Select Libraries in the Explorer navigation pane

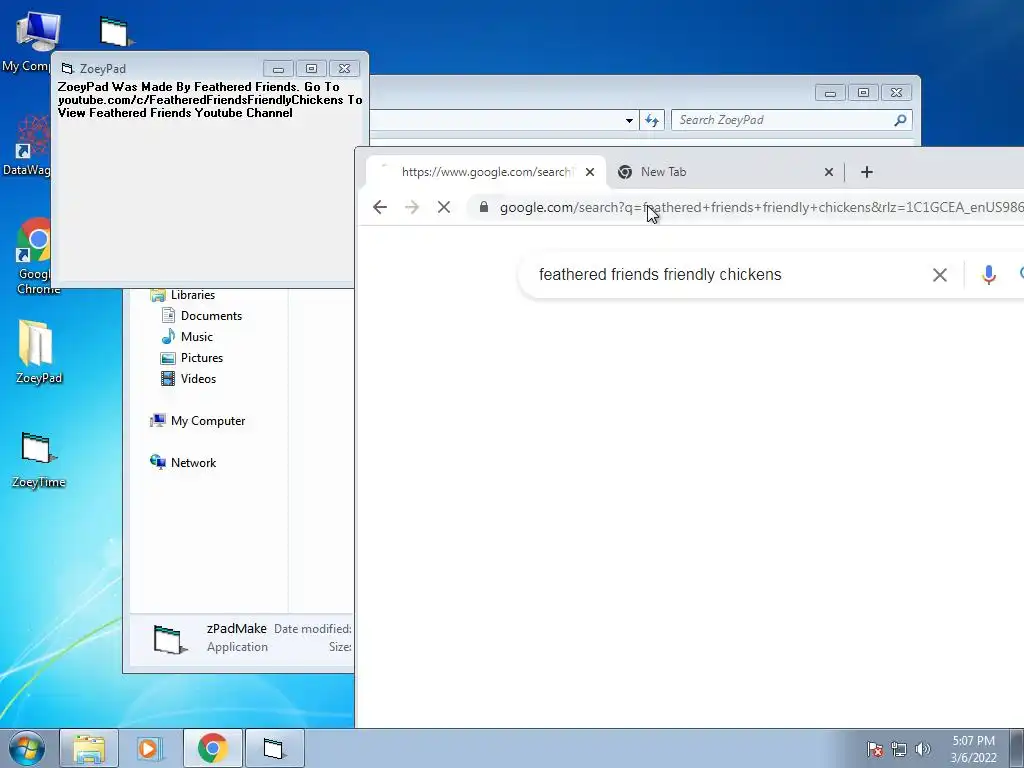tap(192, 295)
